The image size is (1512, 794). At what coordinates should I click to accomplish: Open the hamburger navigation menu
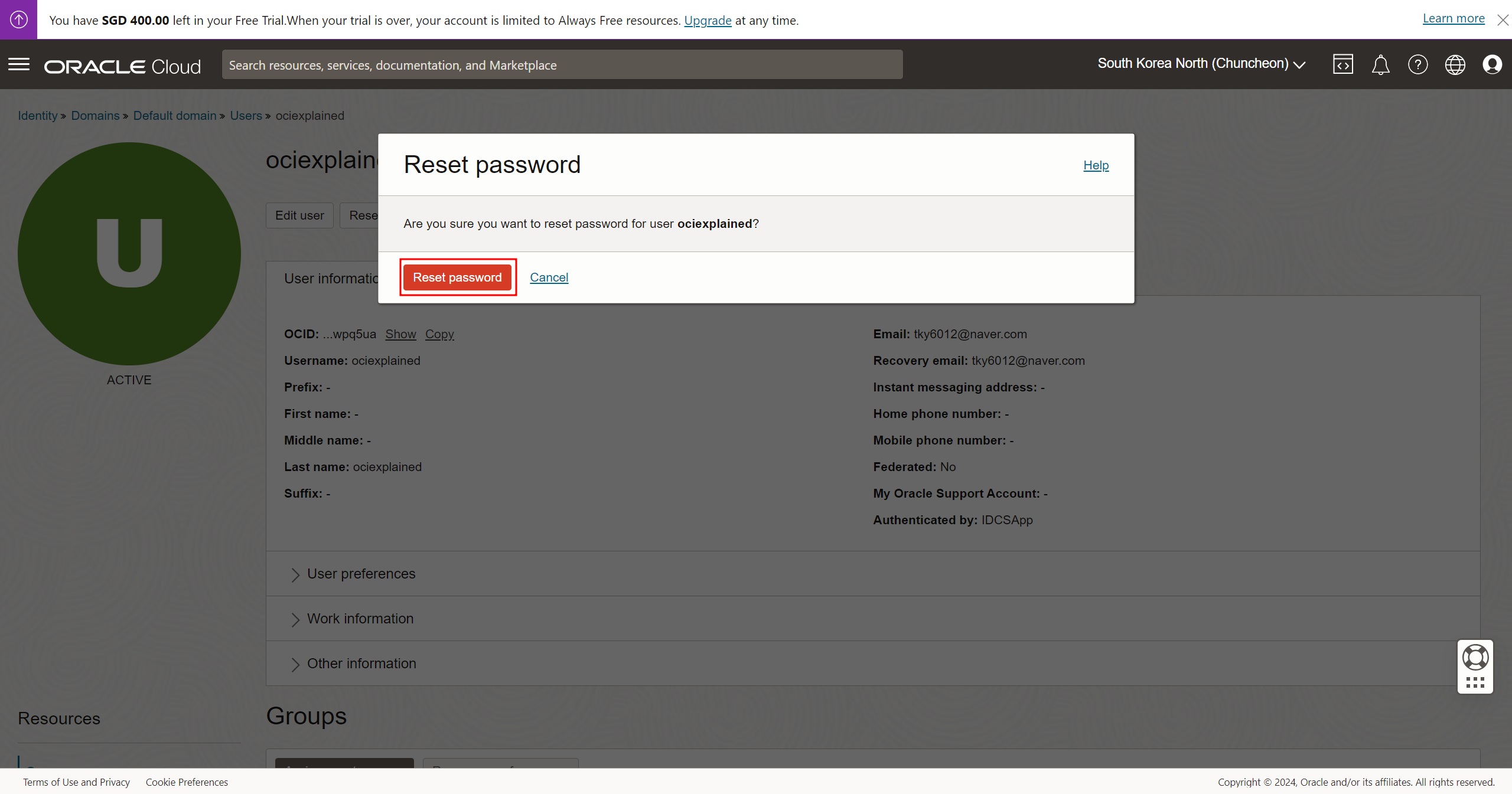19,64
